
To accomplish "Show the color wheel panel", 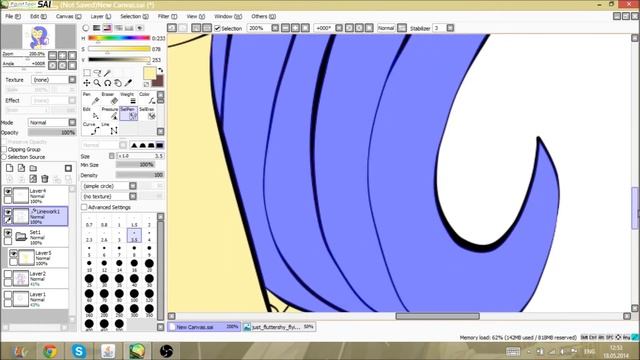I will [x=86, y=28].
